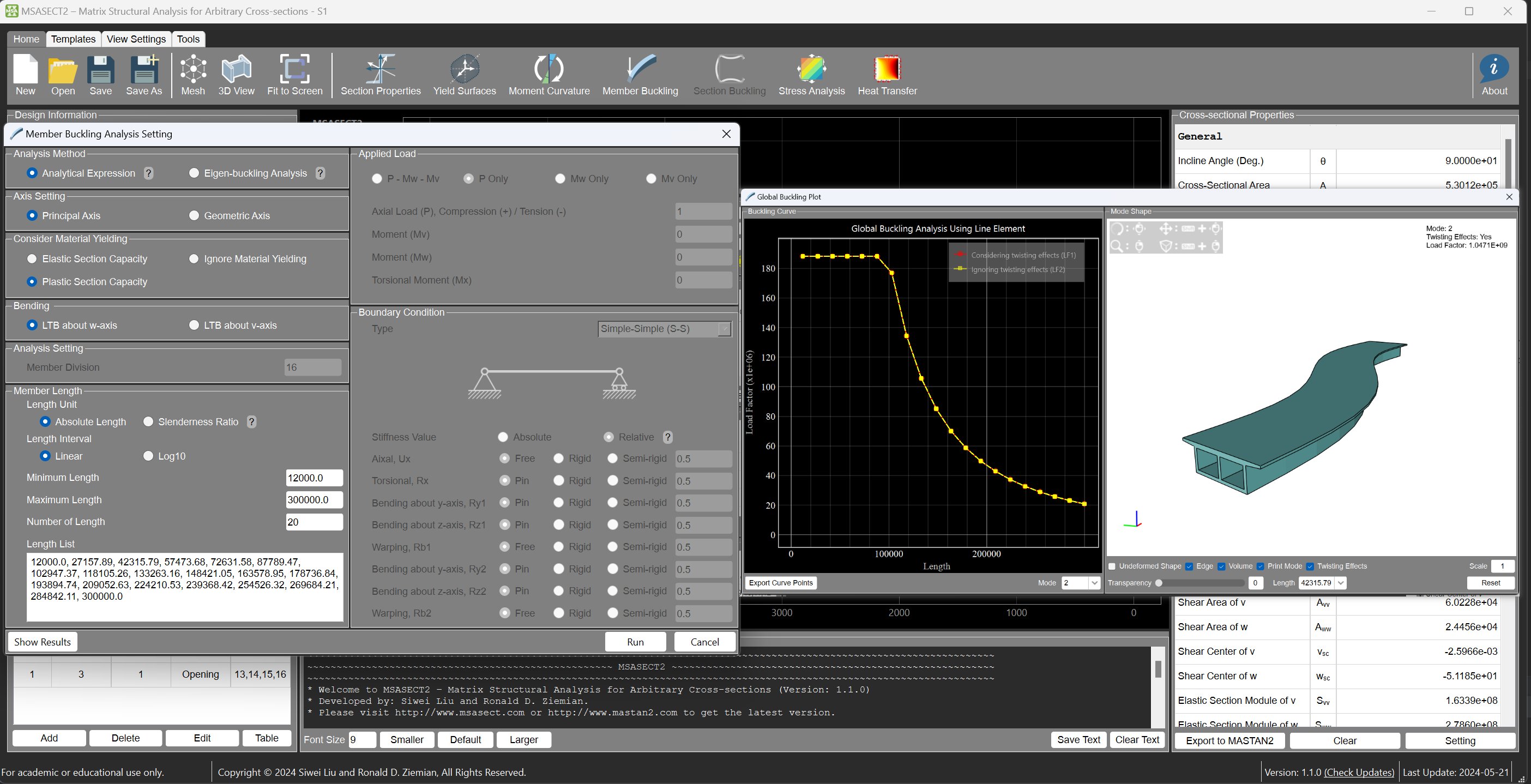Uncheck Twisting Effects checkbox
Screen dimensions: 1531x784
click(x=1309, y=566)
